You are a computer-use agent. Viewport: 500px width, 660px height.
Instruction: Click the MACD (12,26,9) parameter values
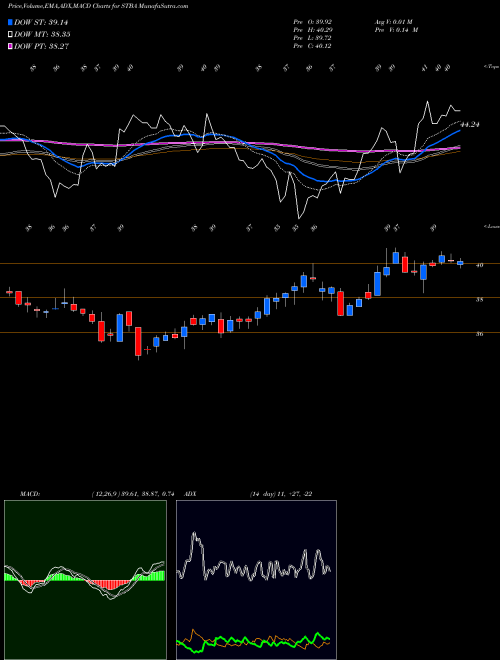click(133, 494)
